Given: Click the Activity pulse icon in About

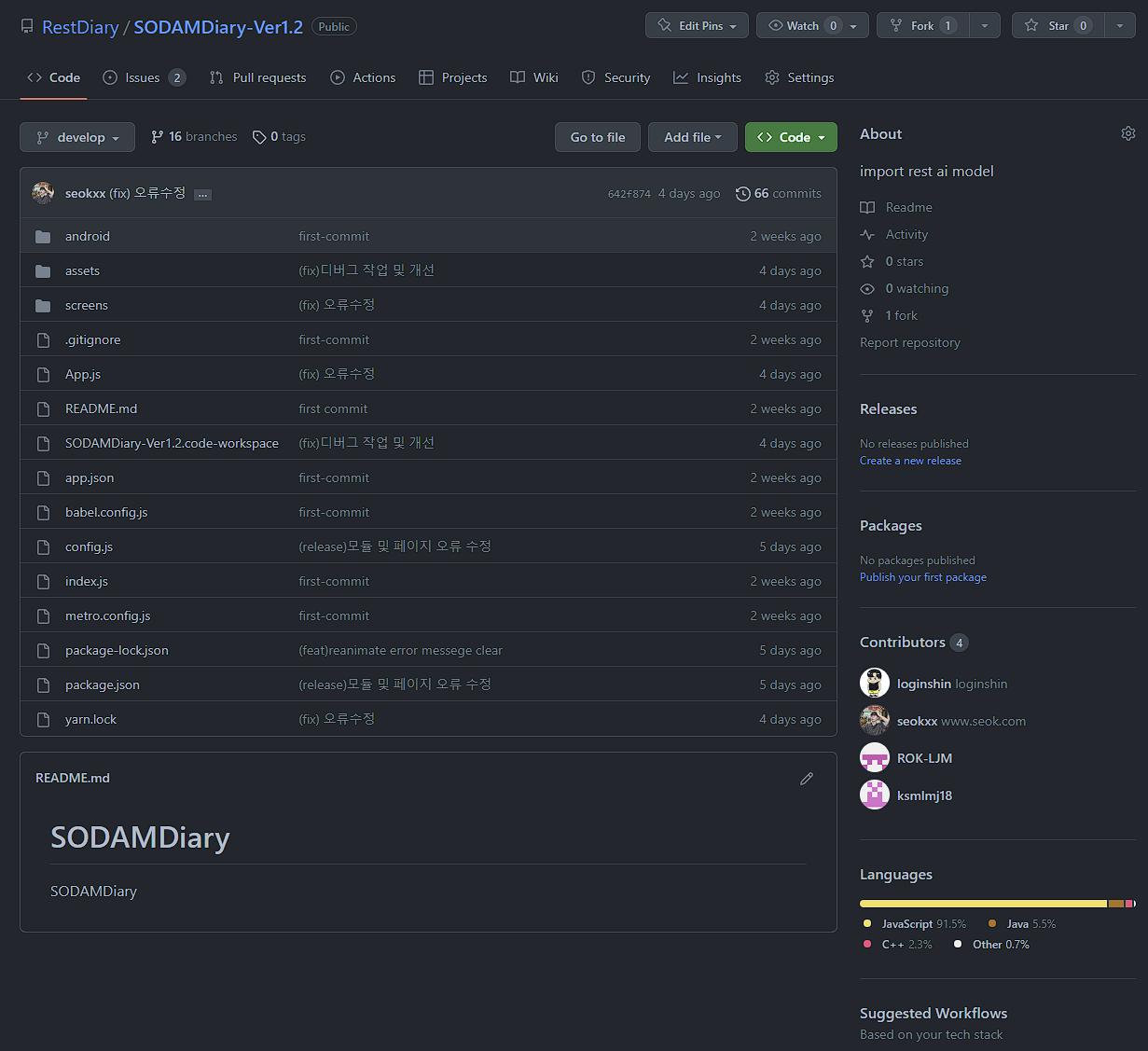Looking at the screenshot, I should click(x=867, y=234).
